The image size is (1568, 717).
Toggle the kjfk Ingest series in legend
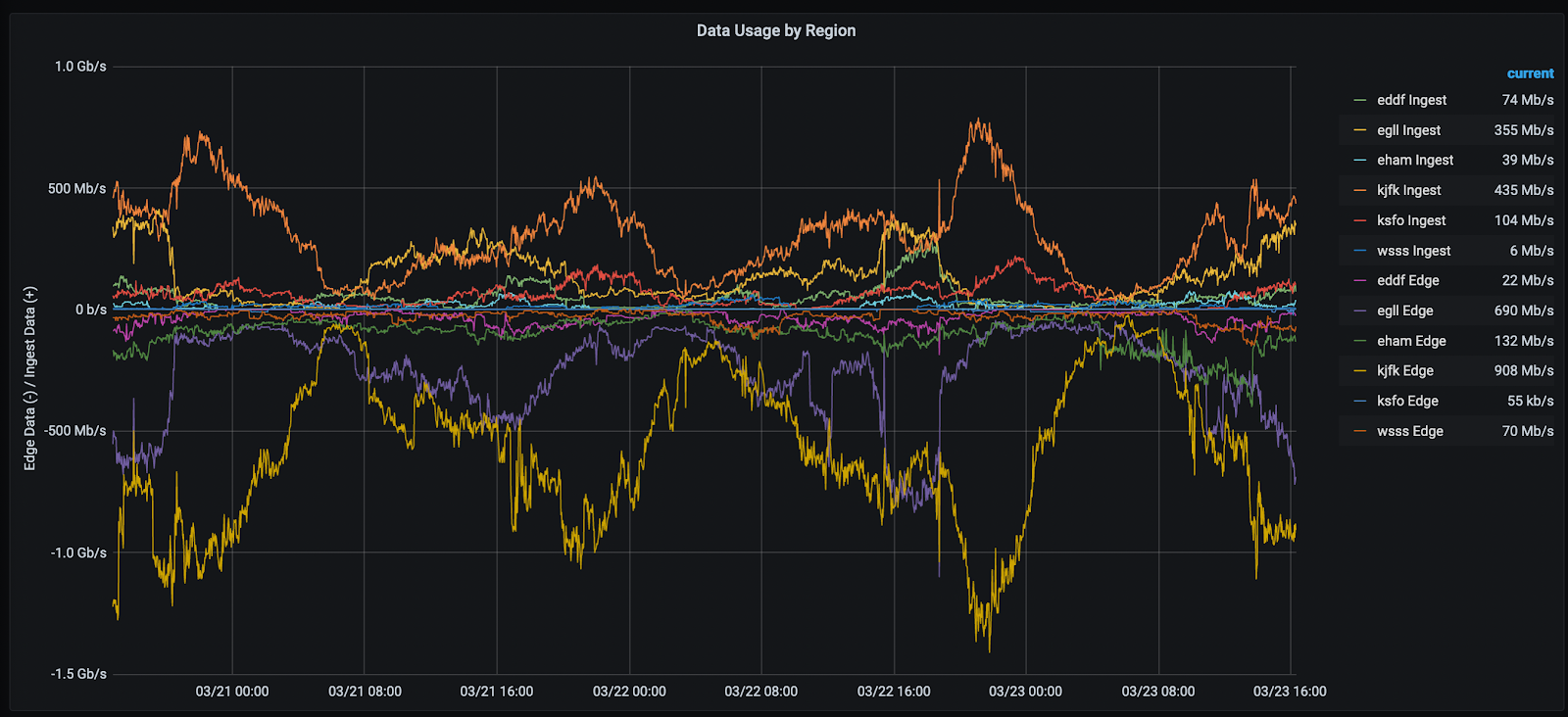pos(1408,190)
